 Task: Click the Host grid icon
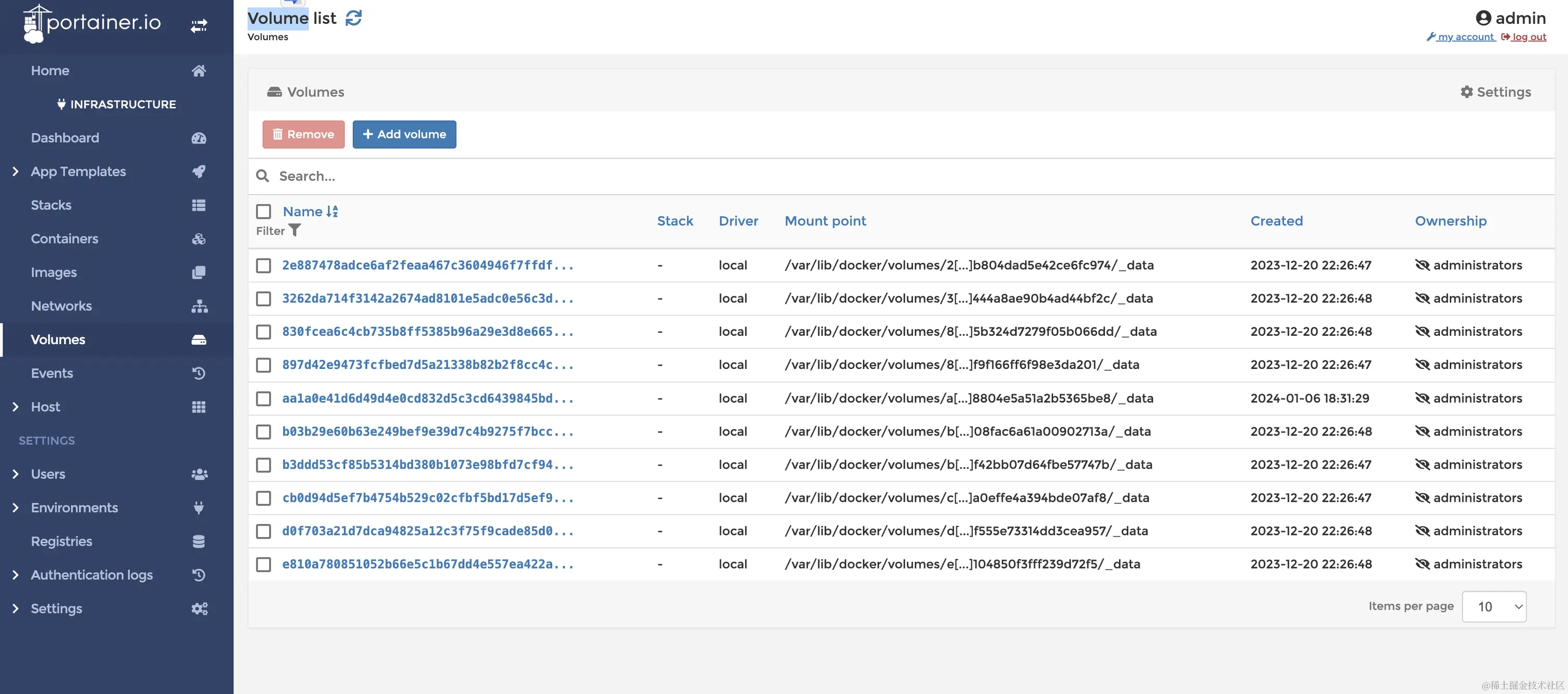click(x=199, y=407)
